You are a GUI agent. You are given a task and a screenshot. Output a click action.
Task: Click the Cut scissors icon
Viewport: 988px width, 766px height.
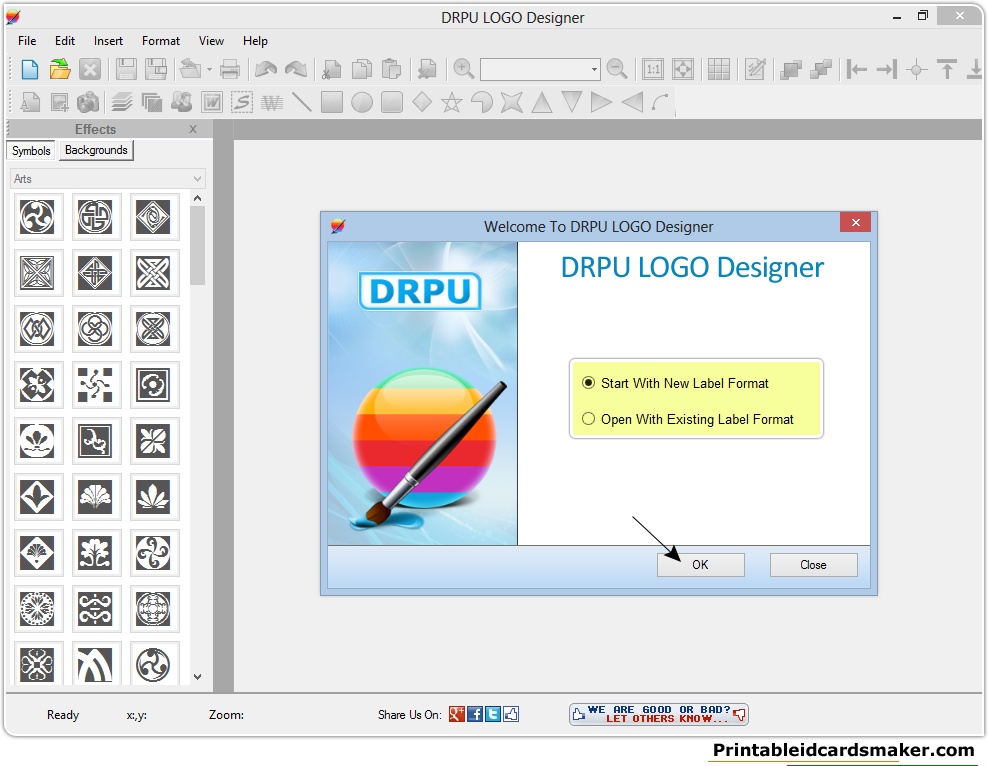coord(331,69)
